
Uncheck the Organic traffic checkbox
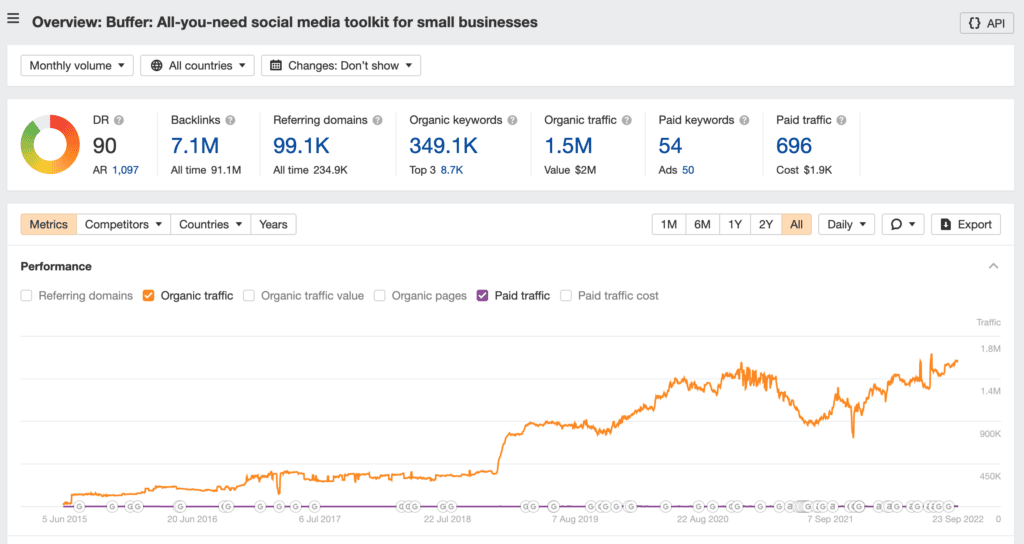(149, 296)
